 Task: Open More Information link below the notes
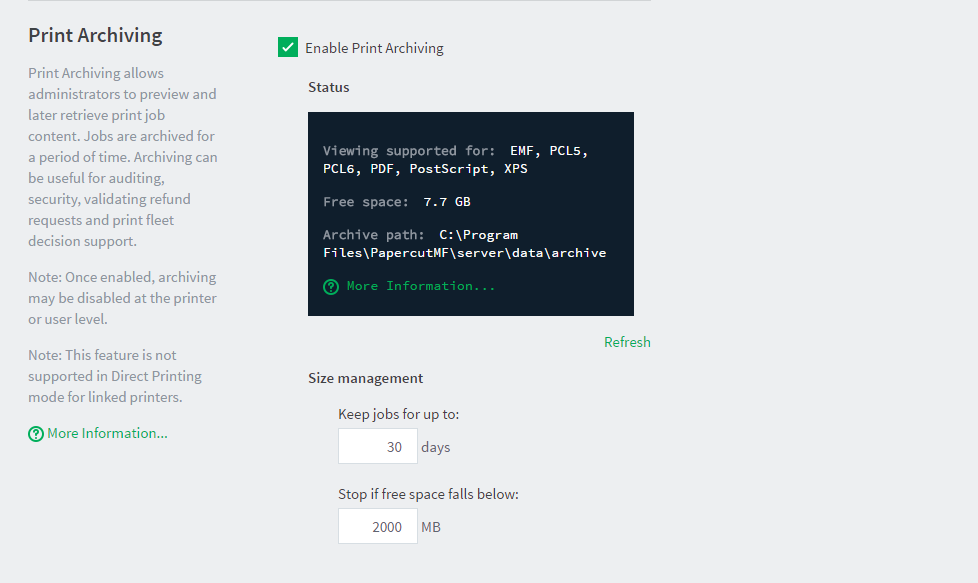coord(107,433)
